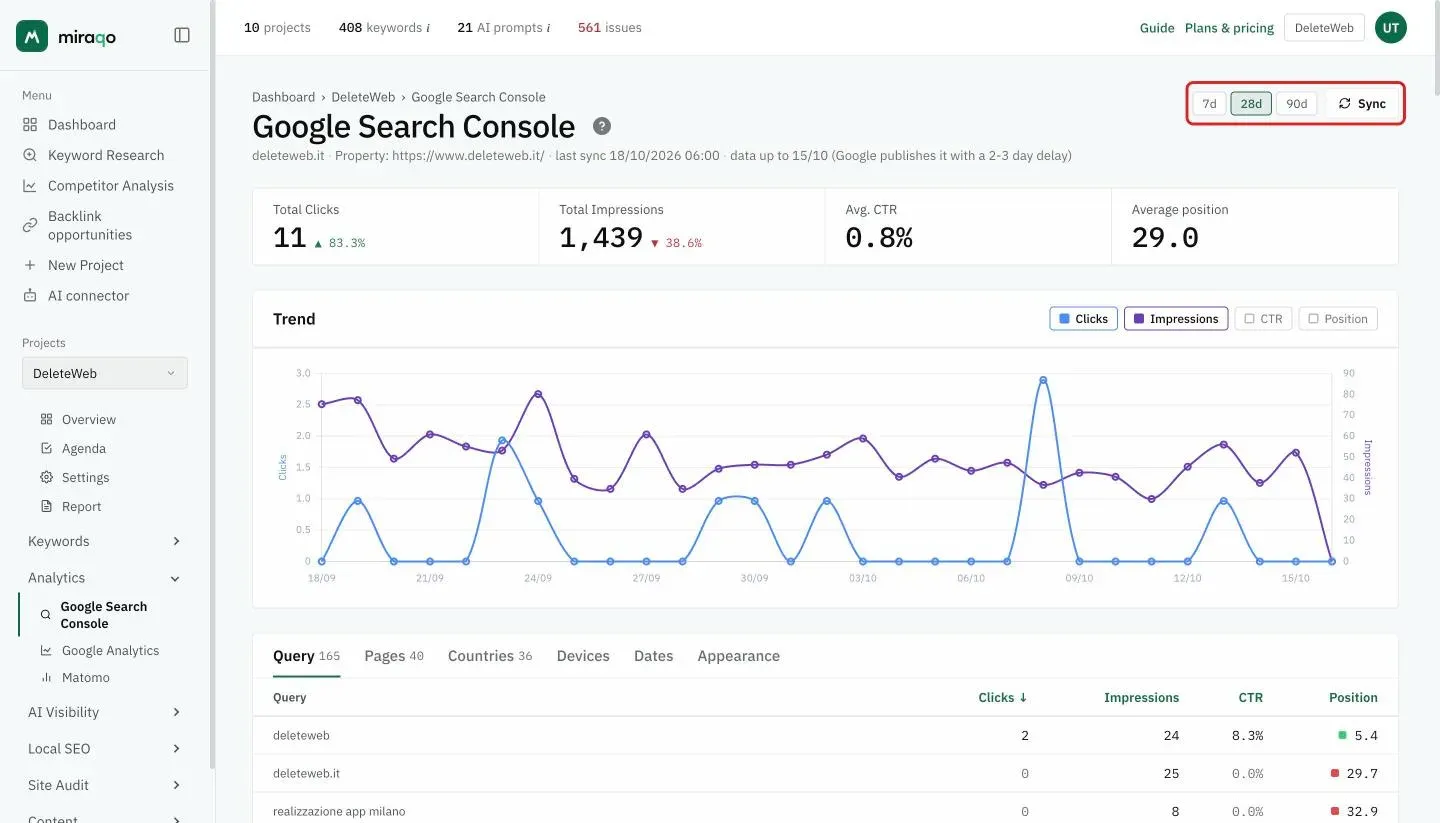Click the Competitor Analysis chart icon

[30, 186]
